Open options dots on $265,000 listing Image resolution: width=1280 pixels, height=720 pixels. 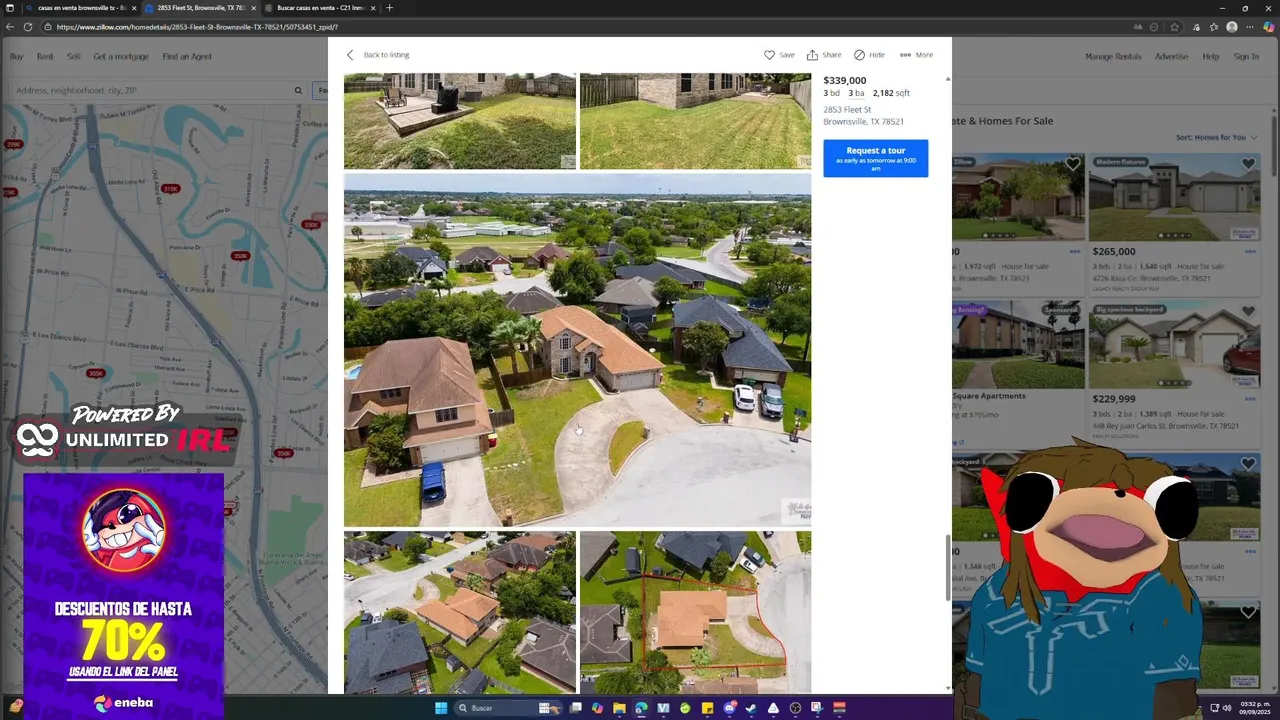click(1250, 252)
